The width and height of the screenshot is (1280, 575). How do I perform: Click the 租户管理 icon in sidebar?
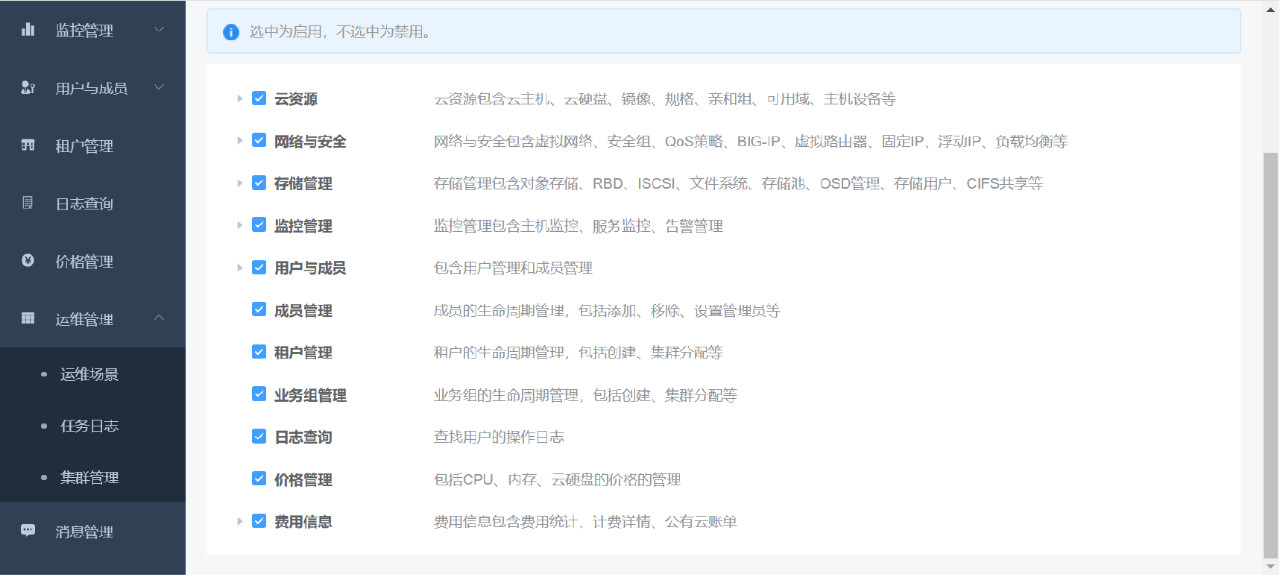coord(28,145)
